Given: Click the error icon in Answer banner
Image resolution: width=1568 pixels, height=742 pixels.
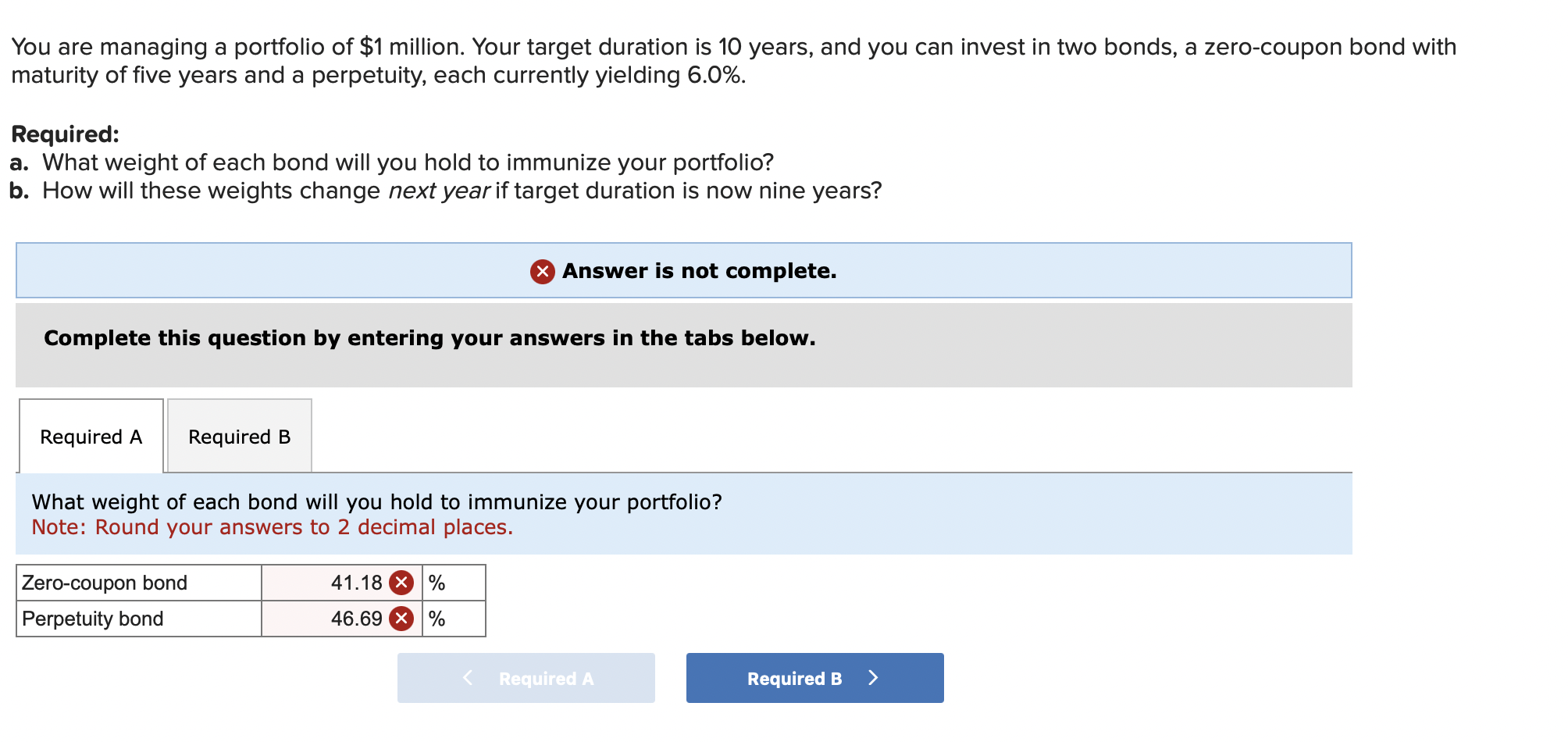Looking at the screenshot, I should click(x=542, y=271).
